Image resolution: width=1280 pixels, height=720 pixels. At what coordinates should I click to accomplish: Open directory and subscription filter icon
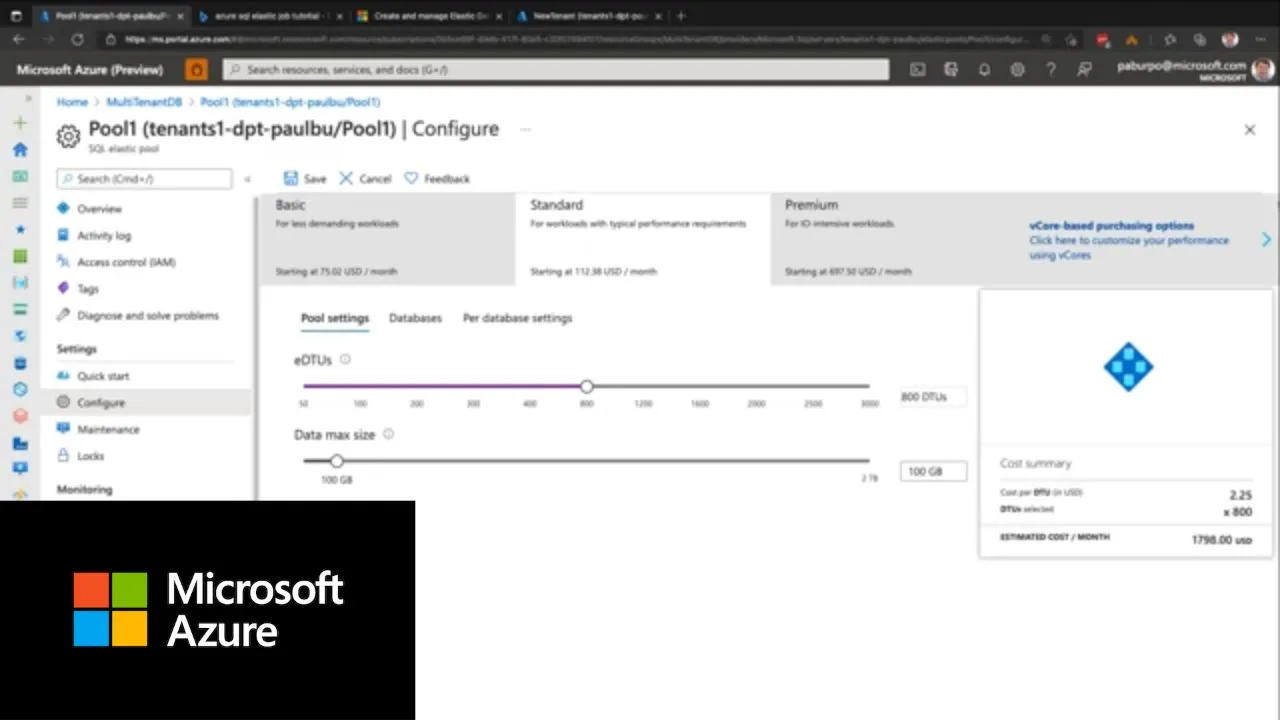tap(951, 70)
